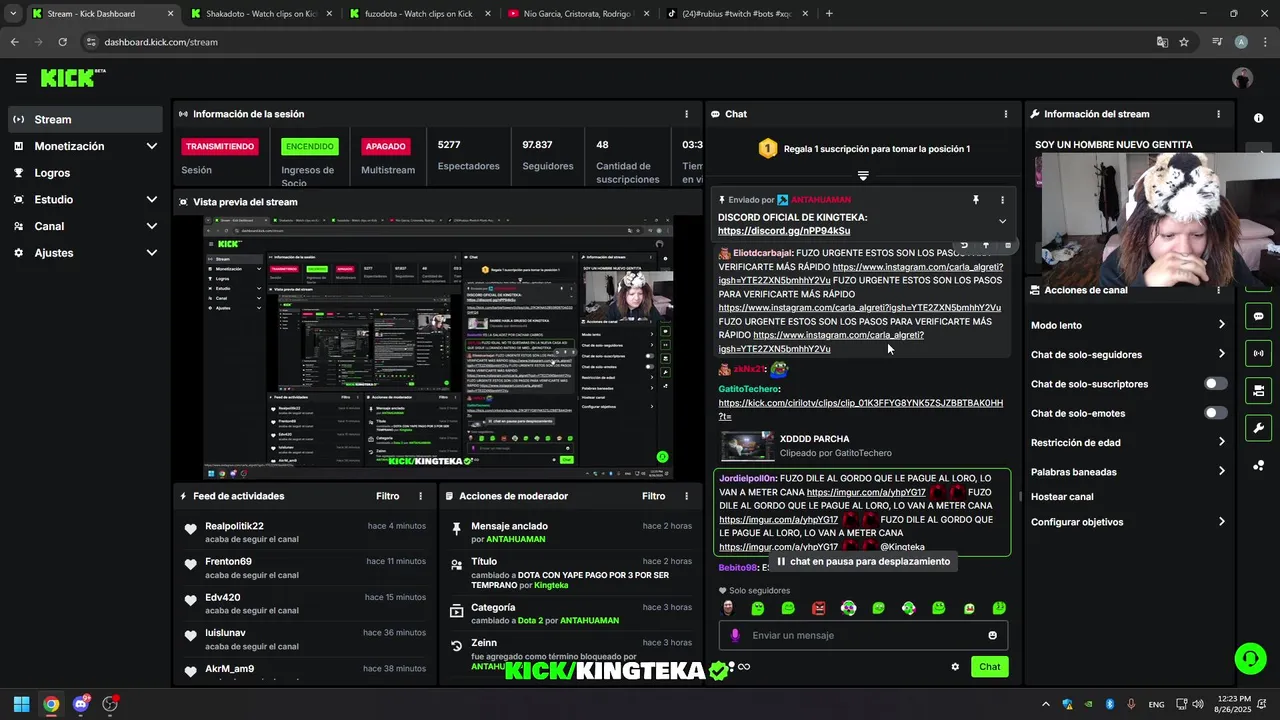This screenshot has width=1280, height=720.
Task: Click the profile avatar at top right
Action: point(1242,78)
